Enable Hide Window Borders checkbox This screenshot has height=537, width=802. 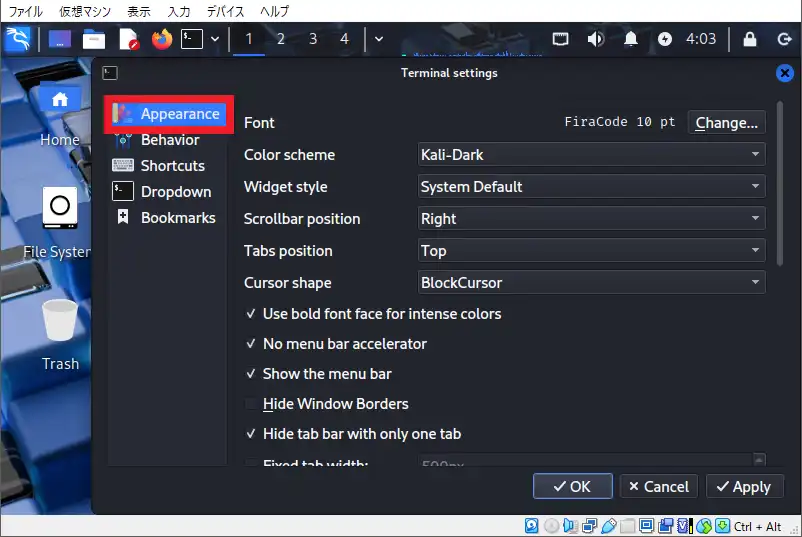coord(251,404)
